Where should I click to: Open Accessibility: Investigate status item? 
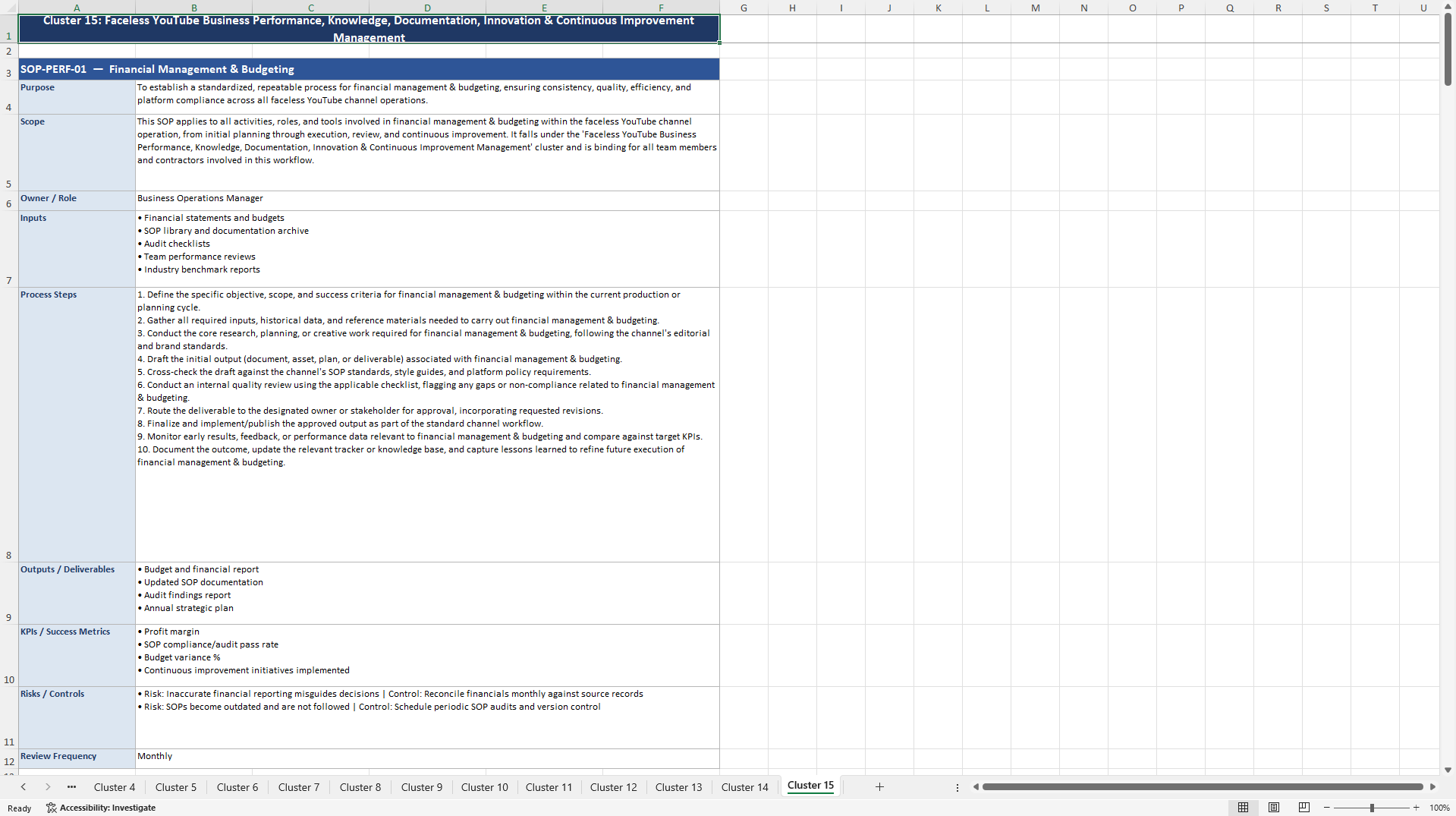tap(101, 808)
